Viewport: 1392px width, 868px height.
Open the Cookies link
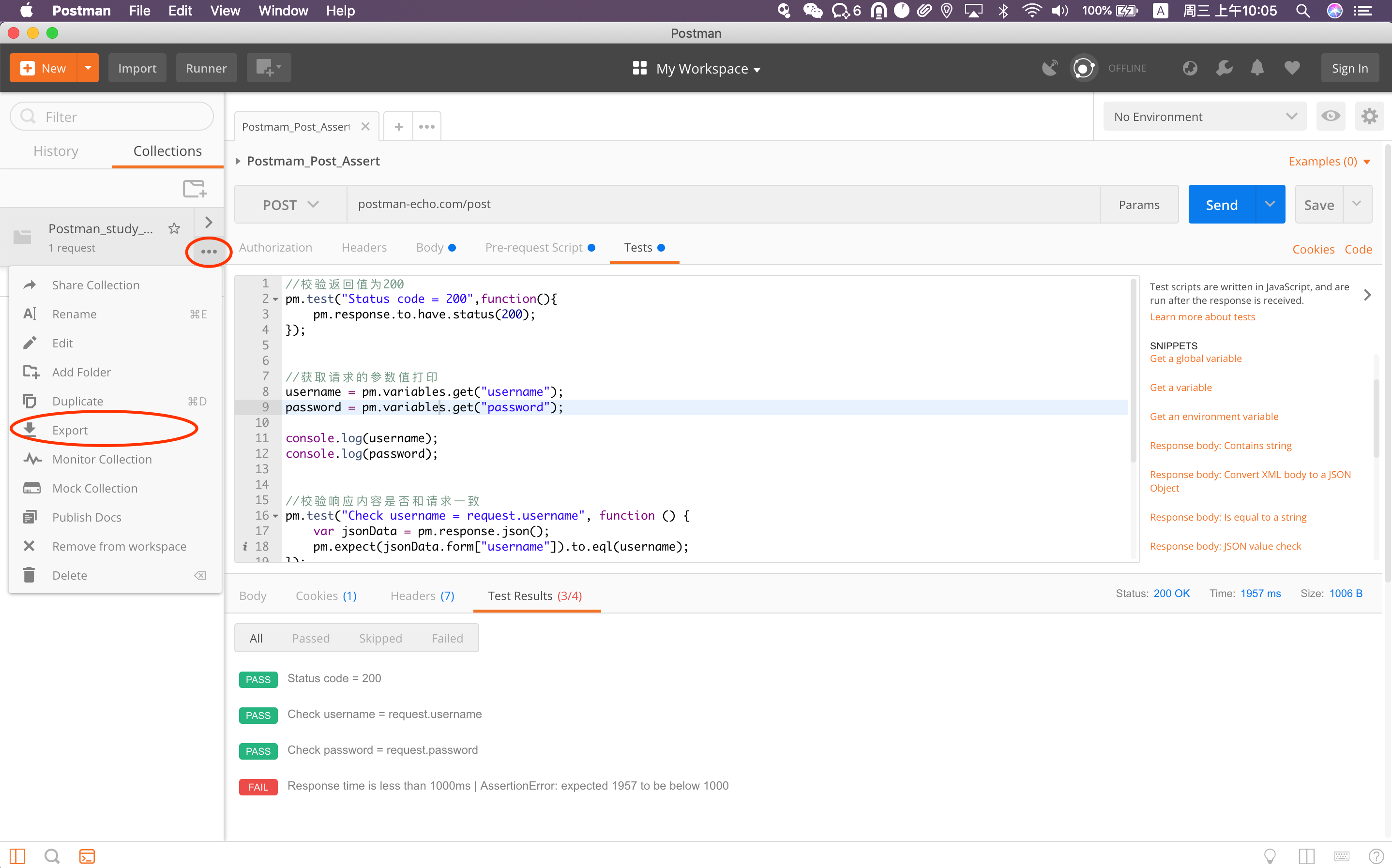pos(1313,249)
